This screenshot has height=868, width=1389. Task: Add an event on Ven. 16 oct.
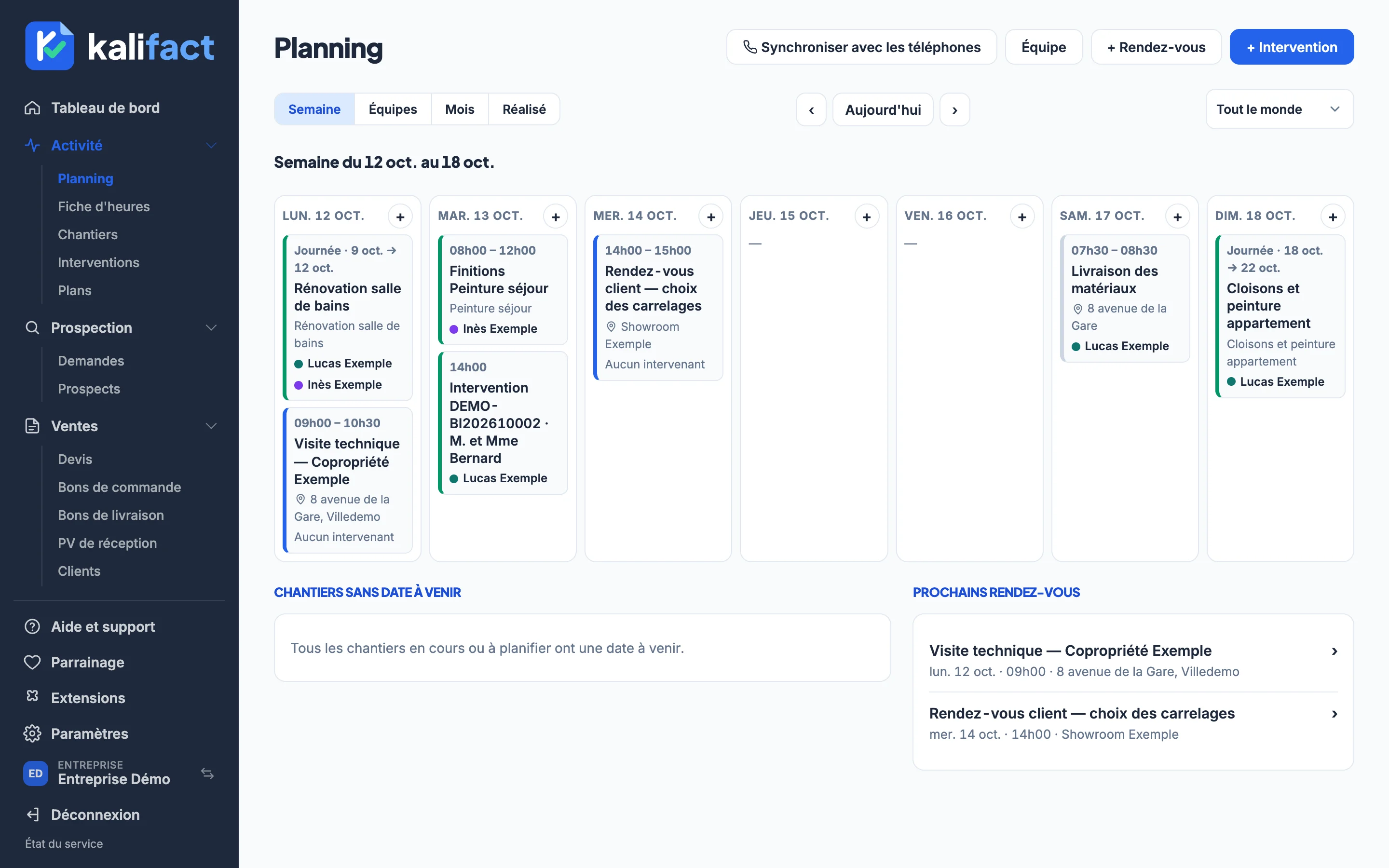click(x=1022, y=217)
